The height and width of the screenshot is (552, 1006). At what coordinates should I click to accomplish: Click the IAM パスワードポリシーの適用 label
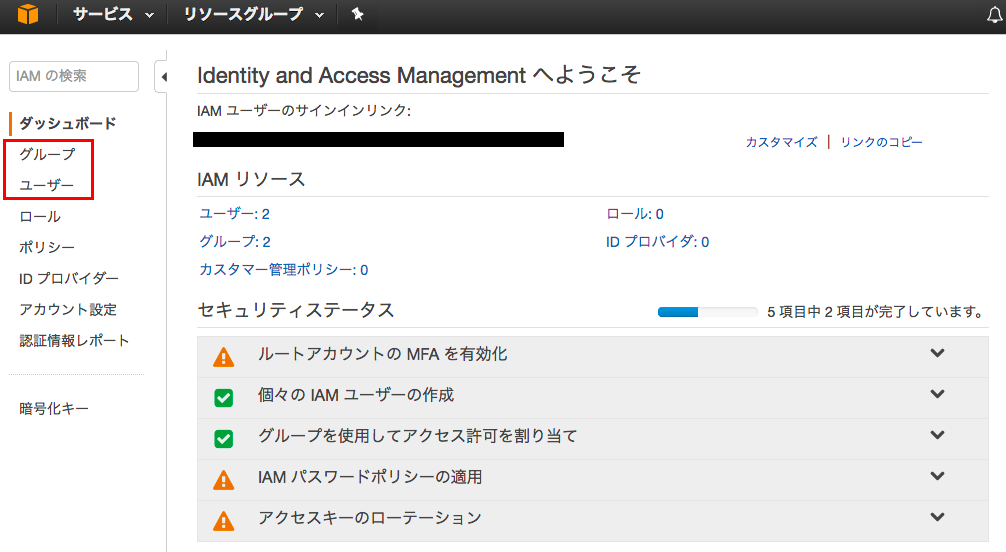point(370,477)
